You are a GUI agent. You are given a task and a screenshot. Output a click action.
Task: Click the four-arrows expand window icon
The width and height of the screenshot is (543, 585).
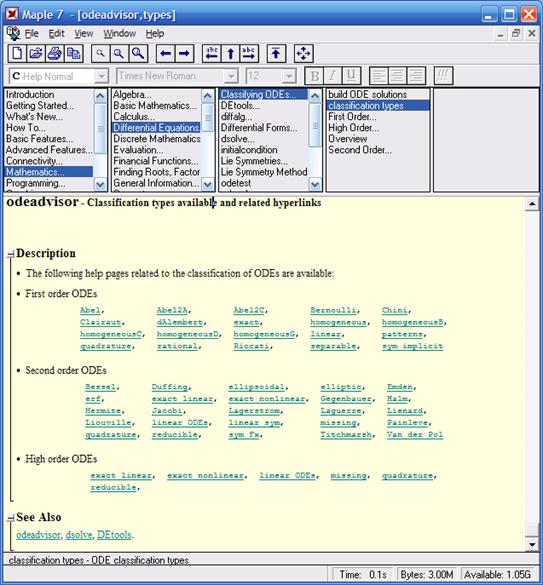coord(303,53)
